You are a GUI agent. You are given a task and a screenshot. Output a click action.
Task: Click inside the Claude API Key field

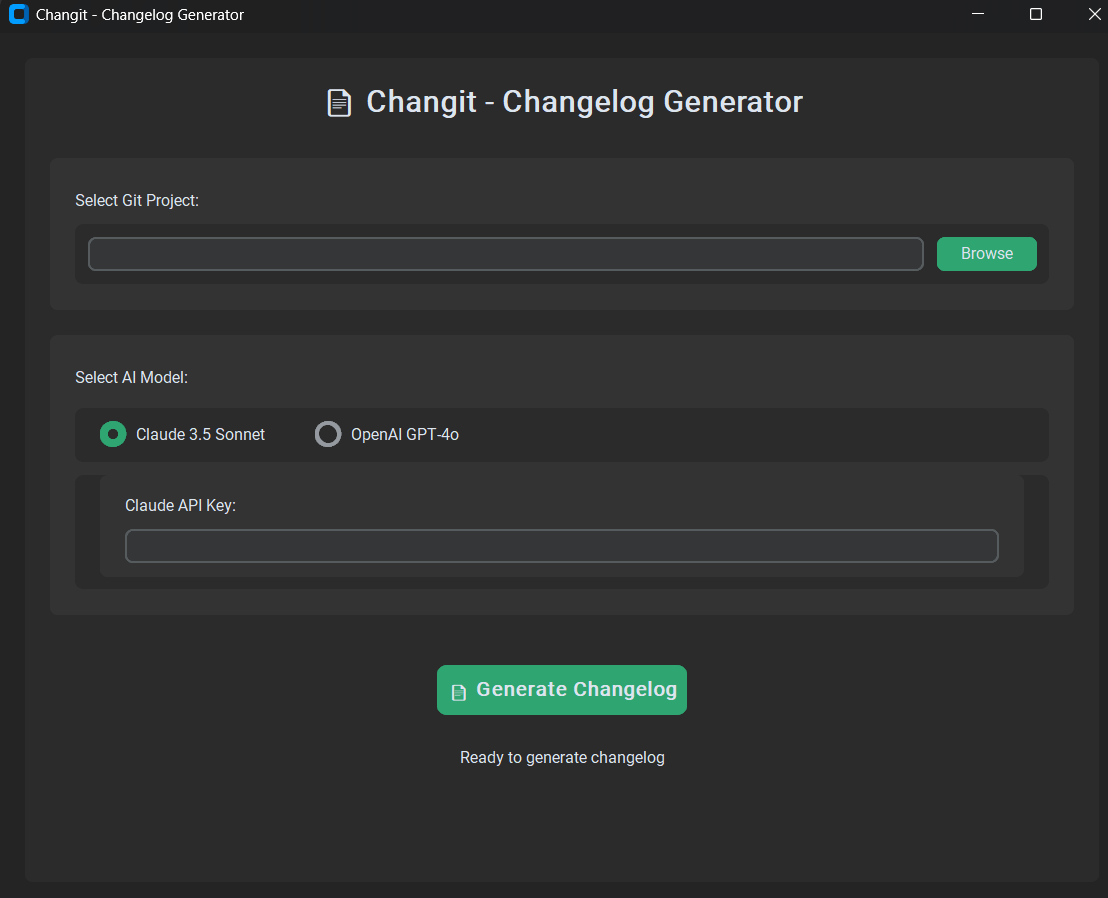(561, 545)
